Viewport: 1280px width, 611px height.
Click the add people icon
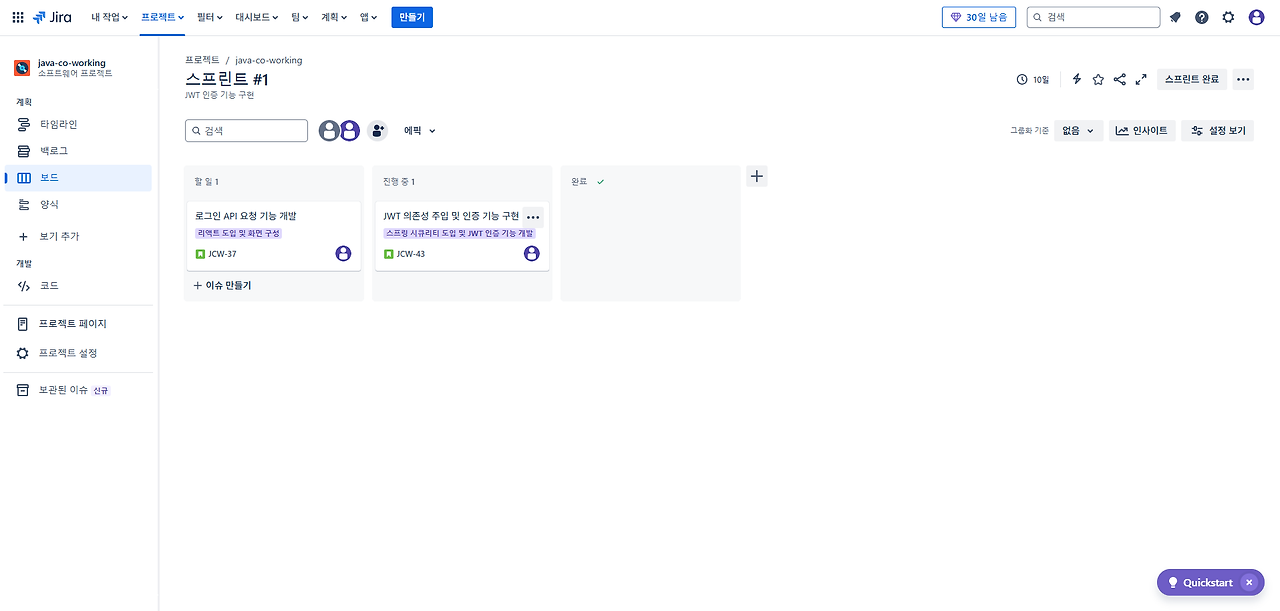click(x=377, y=130)
